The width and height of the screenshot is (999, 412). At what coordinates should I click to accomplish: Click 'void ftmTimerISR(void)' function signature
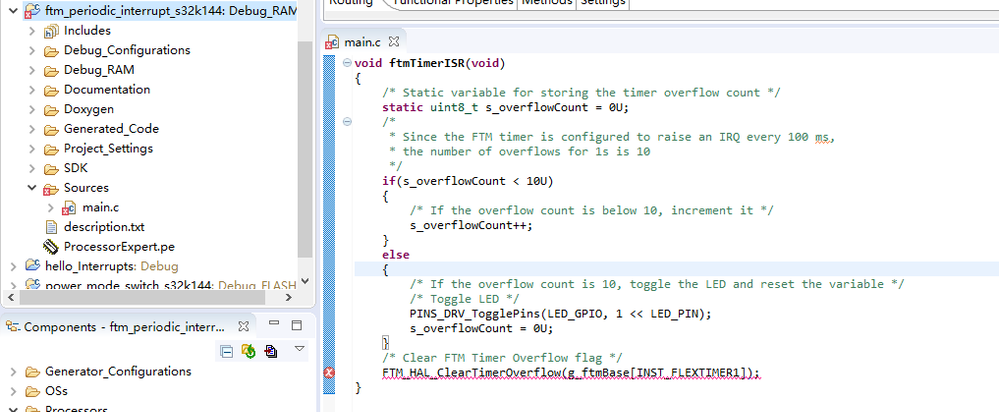click(429, 63)
